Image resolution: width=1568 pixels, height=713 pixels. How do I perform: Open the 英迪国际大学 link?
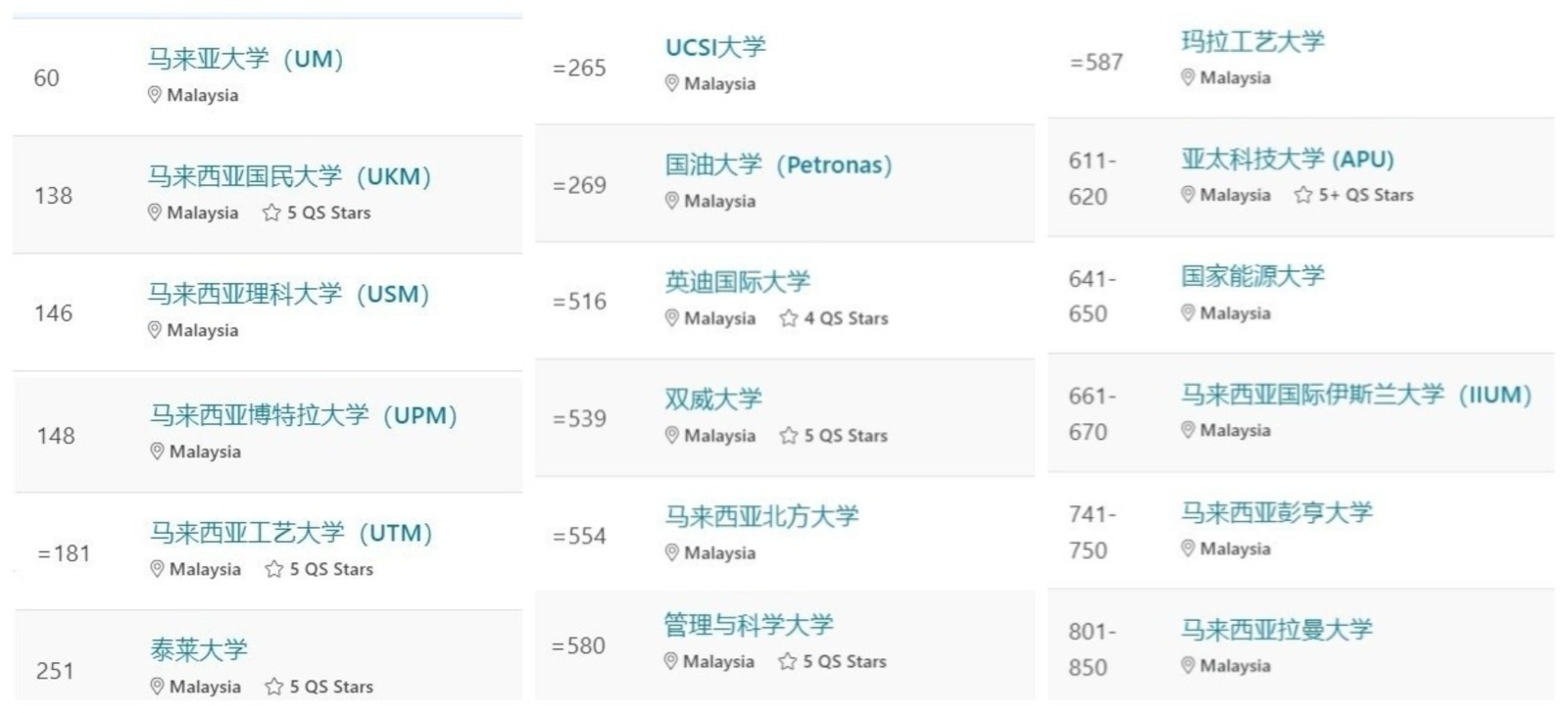(738, 282)
